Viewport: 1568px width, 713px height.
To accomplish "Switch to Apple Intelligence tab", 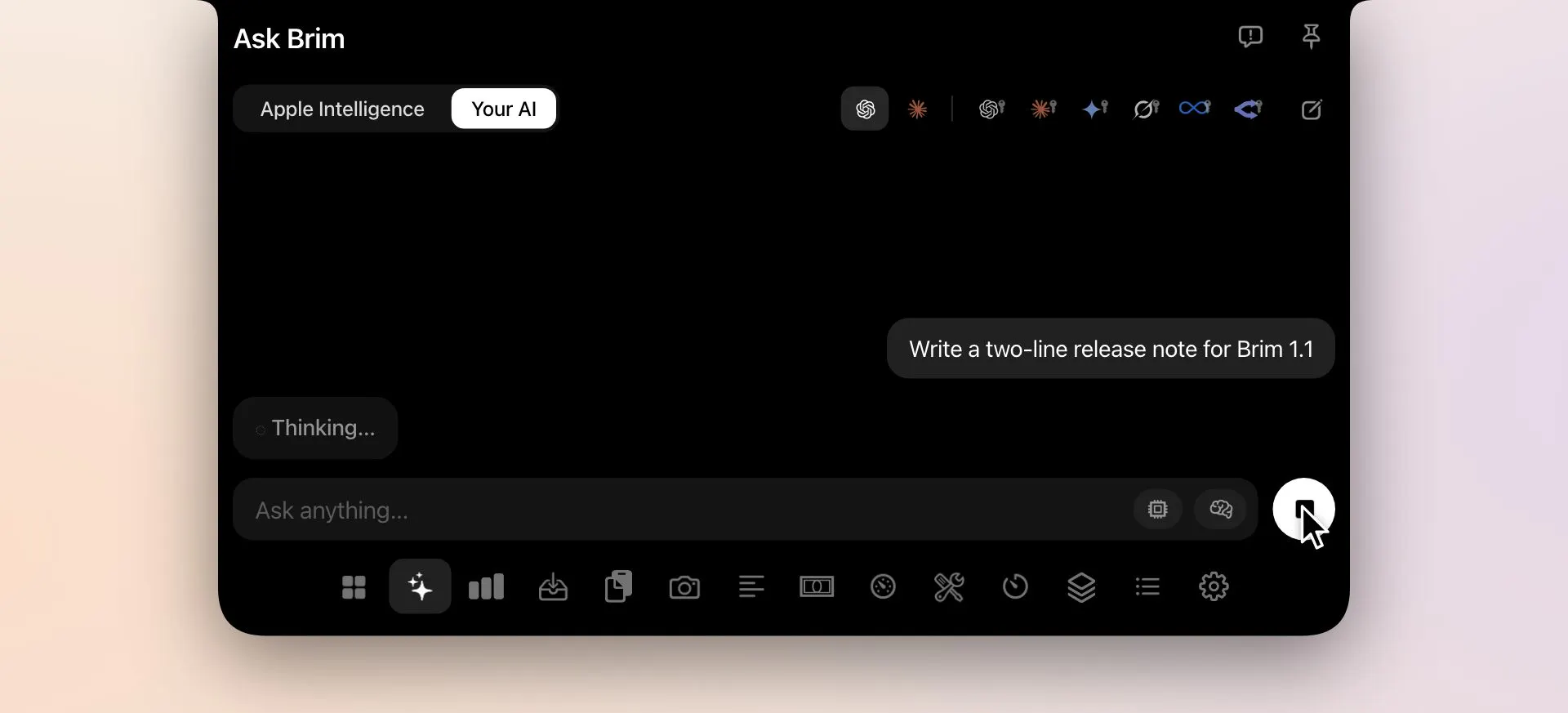I will click(x=342, y=109).
